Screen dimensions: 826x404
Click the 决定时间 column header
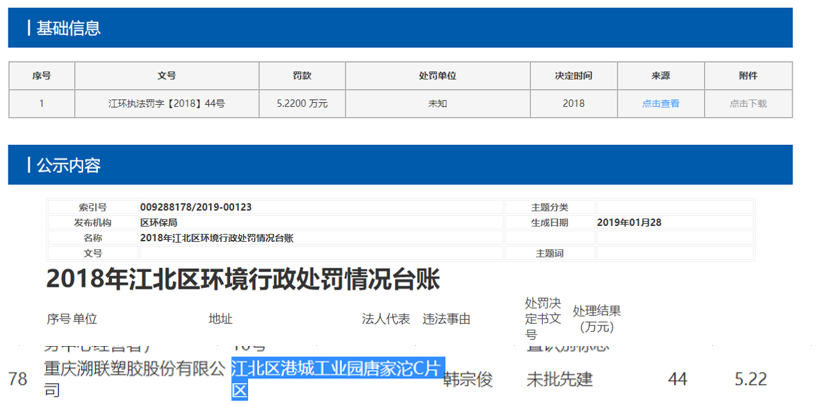pos(574,76)
